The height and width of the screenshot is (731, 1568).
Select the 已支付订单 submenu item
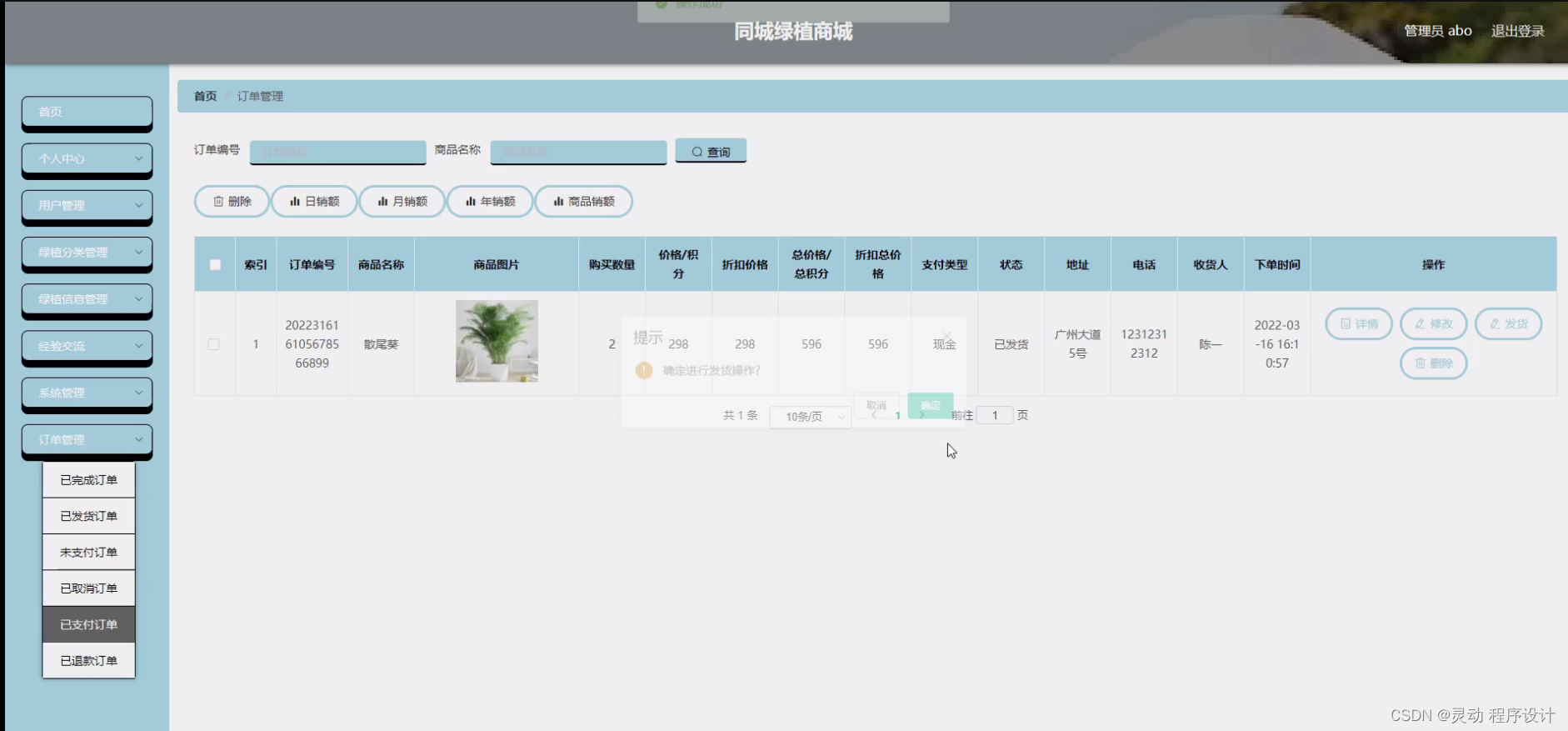[x=89, y=624]
